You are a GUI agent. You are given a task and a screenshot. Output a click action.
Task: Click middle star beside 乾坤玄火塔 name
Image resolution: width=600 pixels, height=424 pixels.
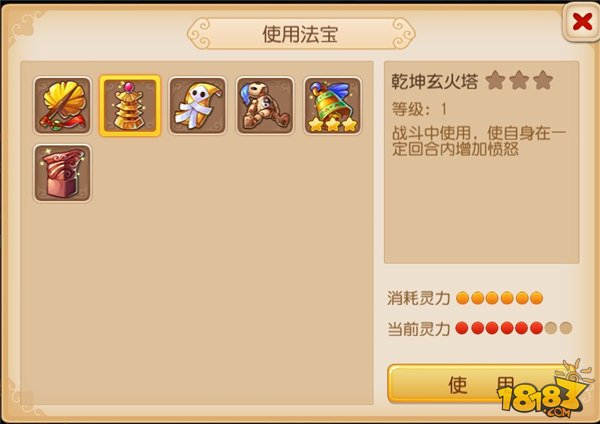pos(519,80)
